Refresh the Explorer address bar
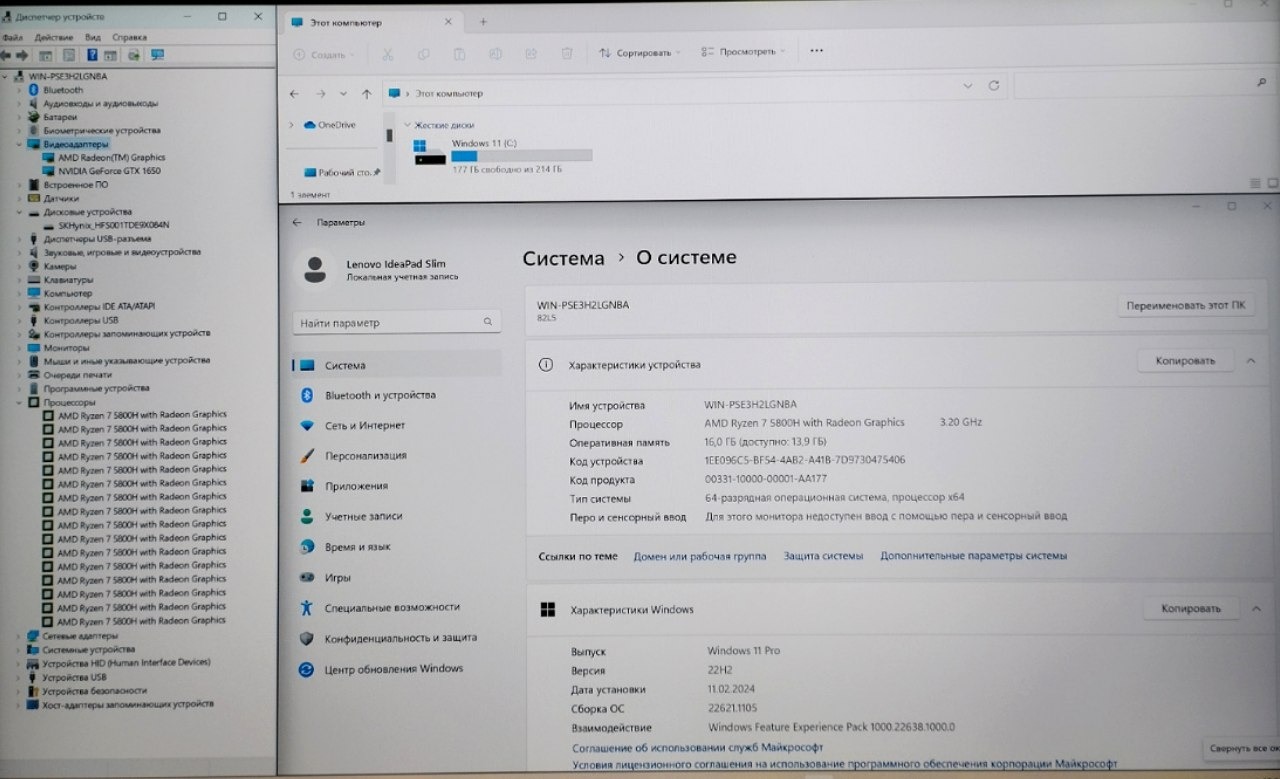 point(994,86)
